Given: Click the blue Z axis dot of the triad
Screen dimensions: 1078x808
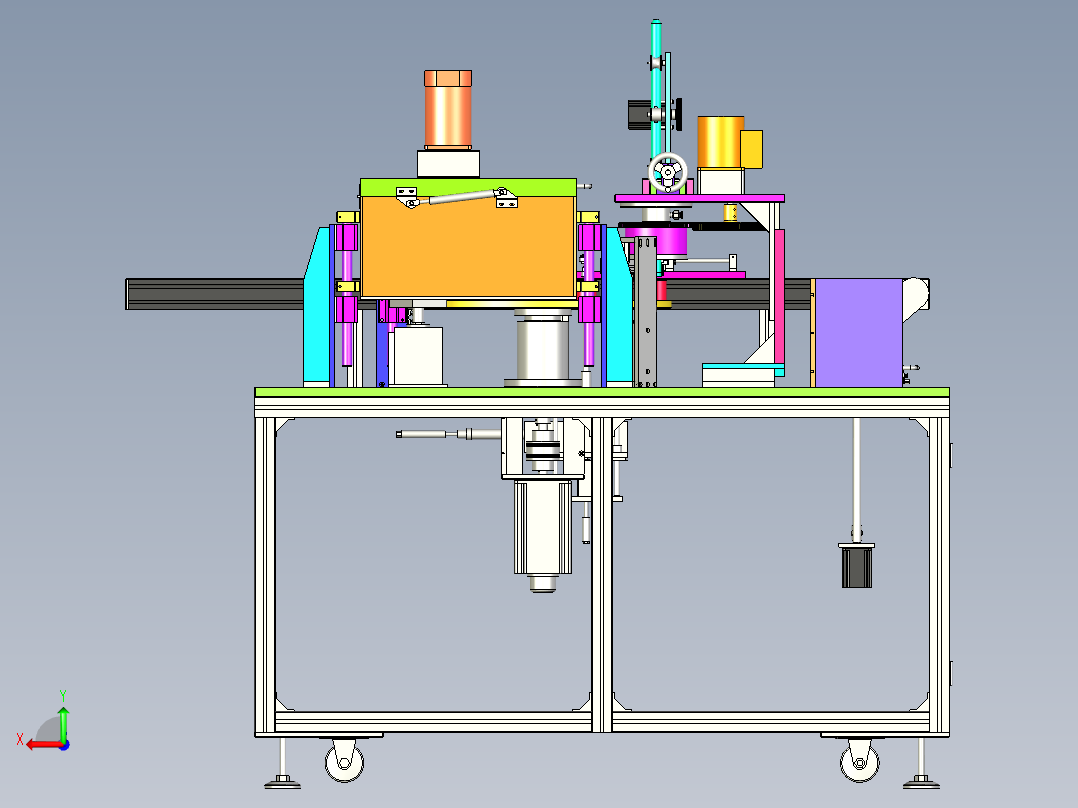Looking at the screenshot, I should pos(64,745).
